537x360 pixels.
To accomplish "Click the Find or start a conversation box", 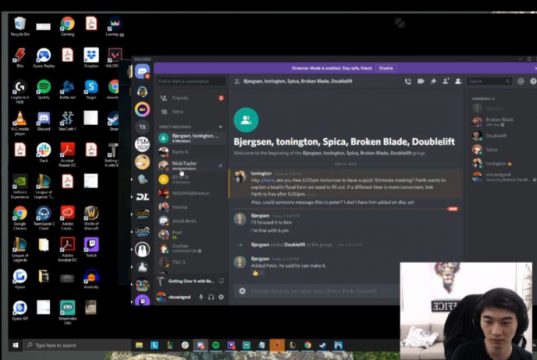I will [191, 82].
